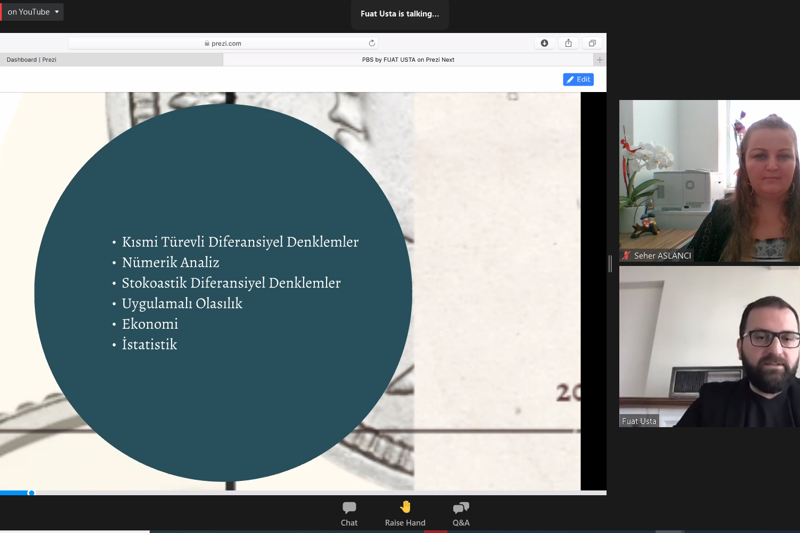Click 'Stokoastik Diferansiyel Denklemler' text
Screen dimensions: 800x533
(231, 283)
